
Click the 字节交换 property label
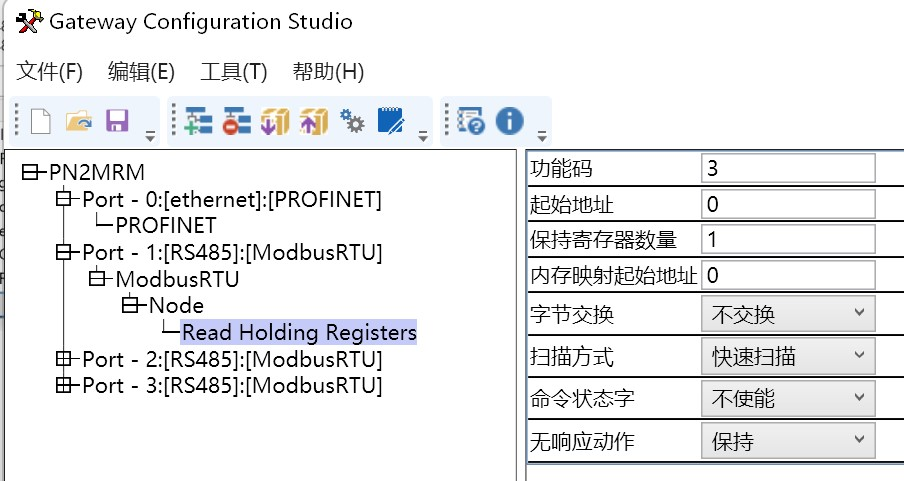tap(571, 315)
